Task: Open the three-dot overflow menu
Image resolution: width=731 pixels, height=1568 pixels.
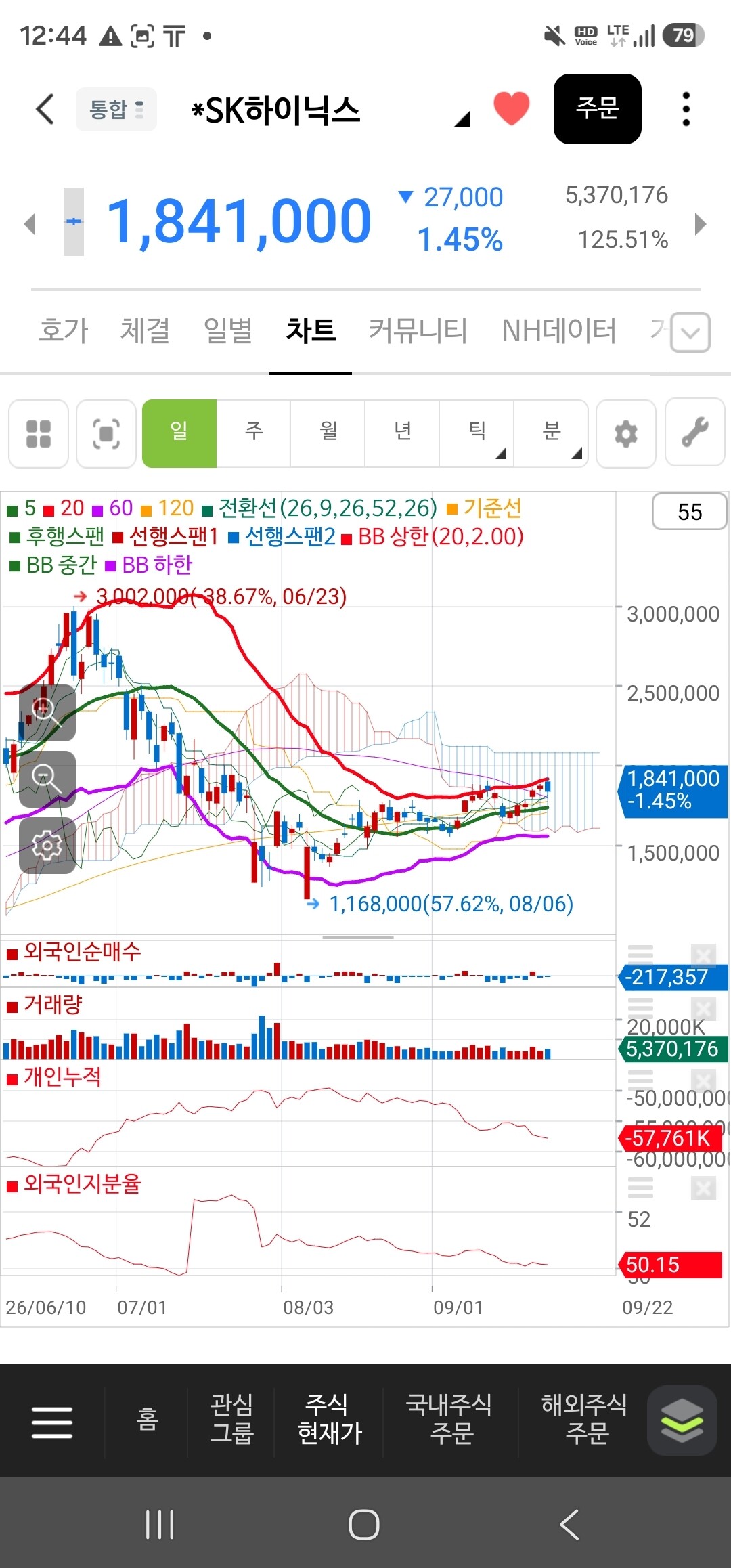Action: 686,109
